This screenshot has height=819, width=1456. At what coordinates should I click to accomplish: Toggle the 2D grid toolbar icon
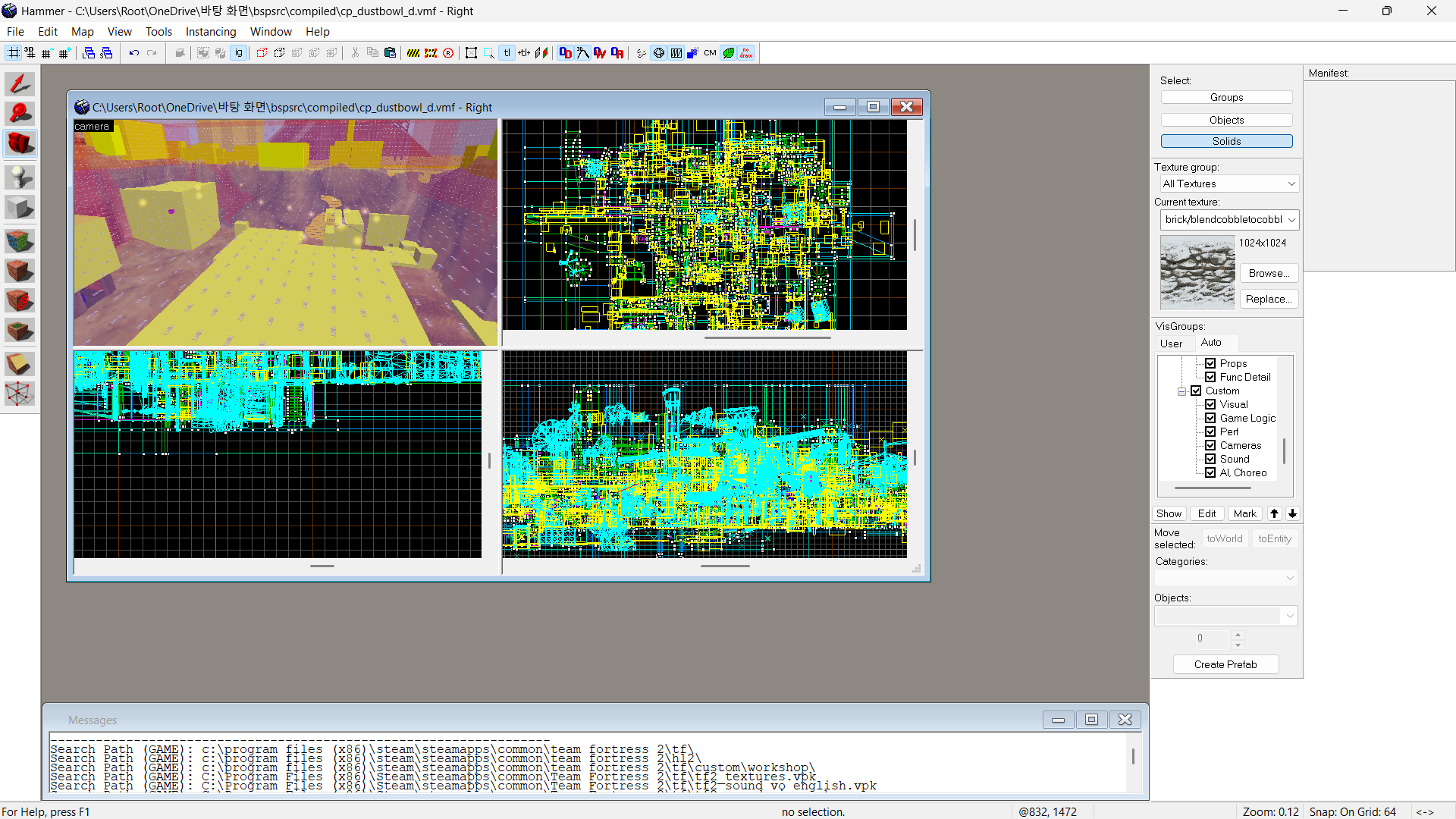tap(13, 53)
